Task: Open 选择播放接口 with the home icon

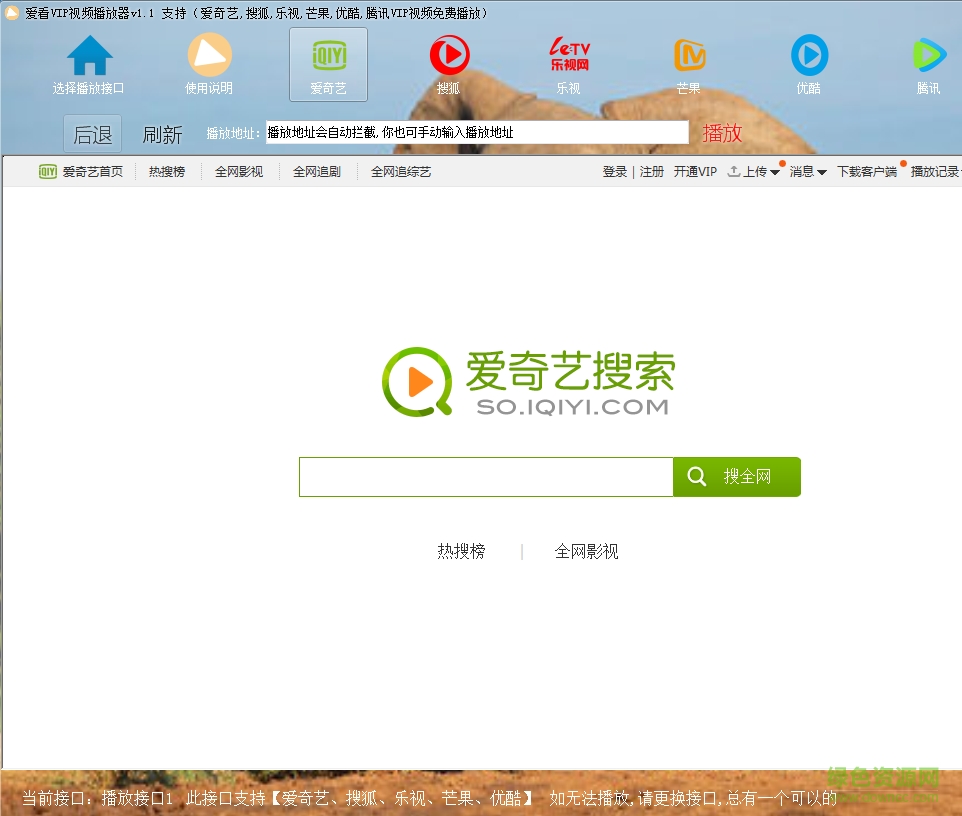Action: (x=88, y=63)
